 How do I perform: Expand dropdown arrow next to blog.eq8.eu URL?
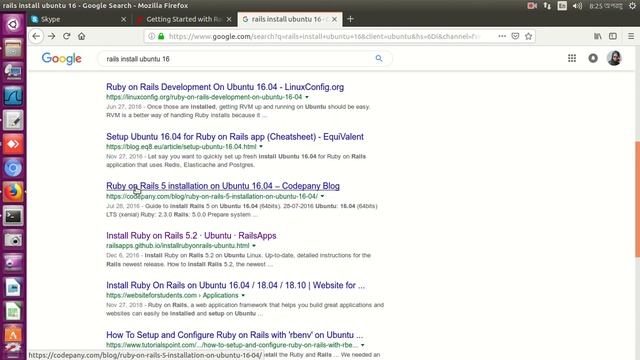point(261,147)
